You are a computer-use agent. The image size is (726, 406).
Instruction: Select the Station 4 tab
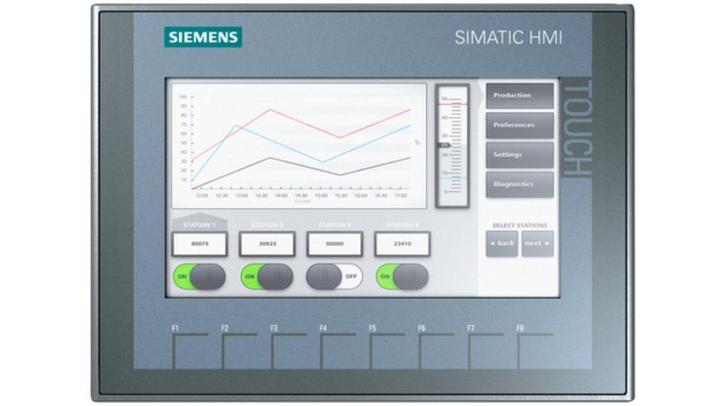[x=402, y=225]
